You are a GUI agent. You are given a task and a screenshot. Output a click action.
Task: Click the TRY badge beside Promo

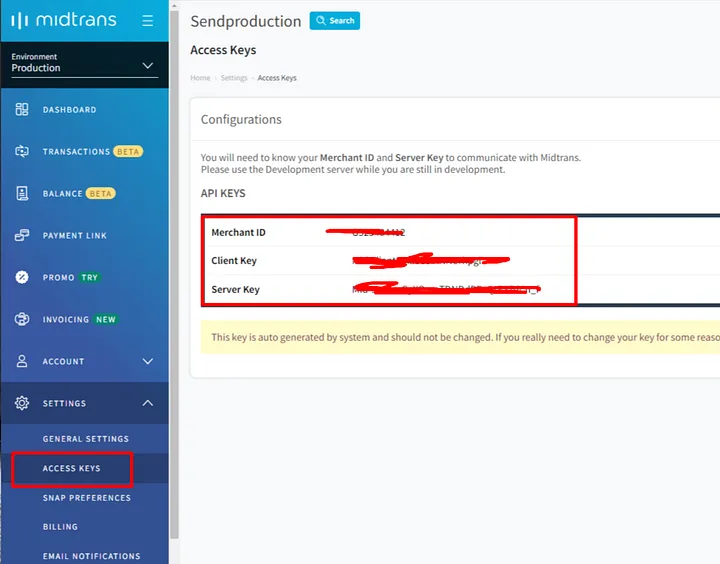pyautogui.click(x=90, y=277)
